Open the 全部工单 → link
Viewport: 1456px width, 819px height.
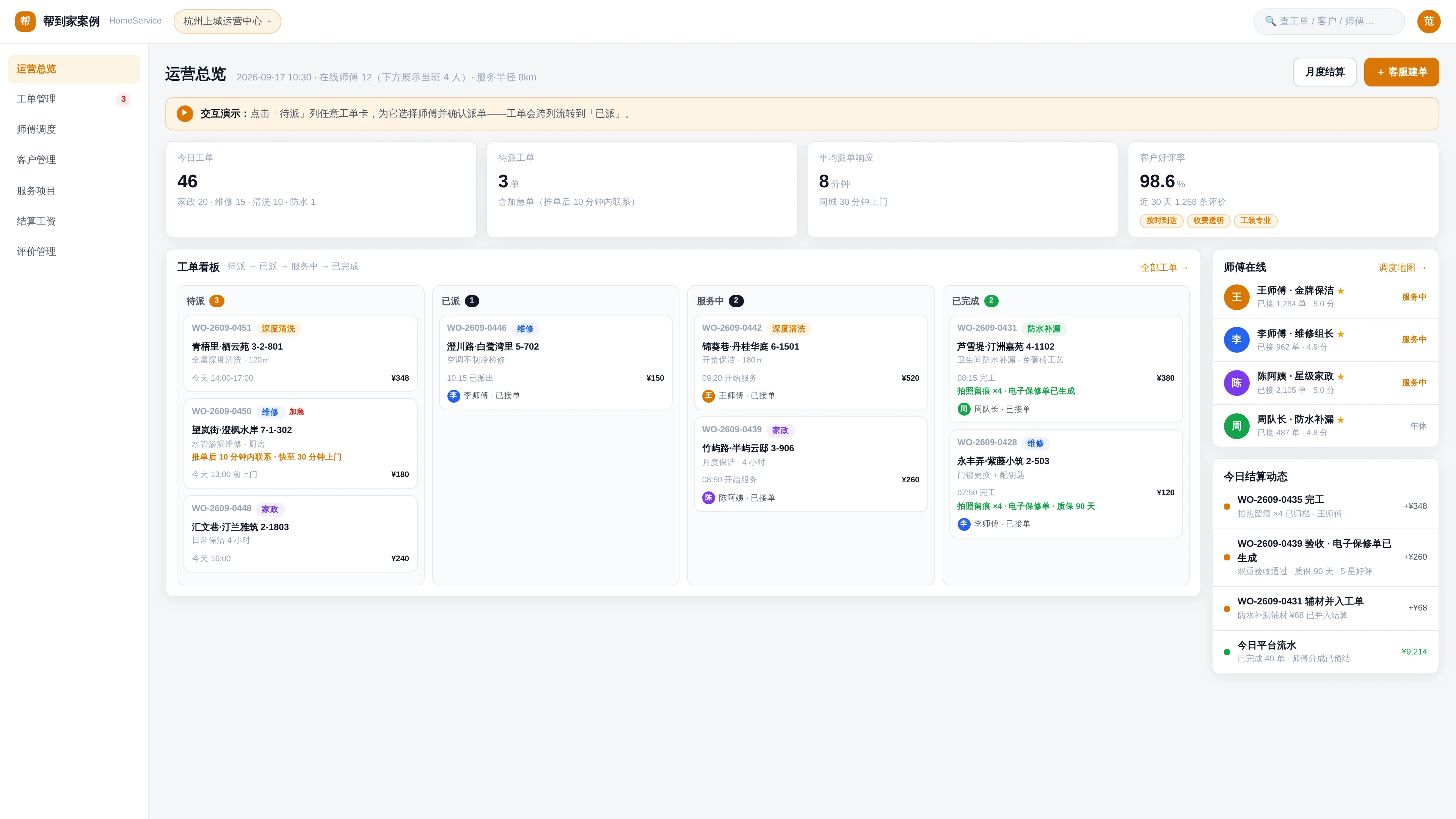coord(1164,268)
